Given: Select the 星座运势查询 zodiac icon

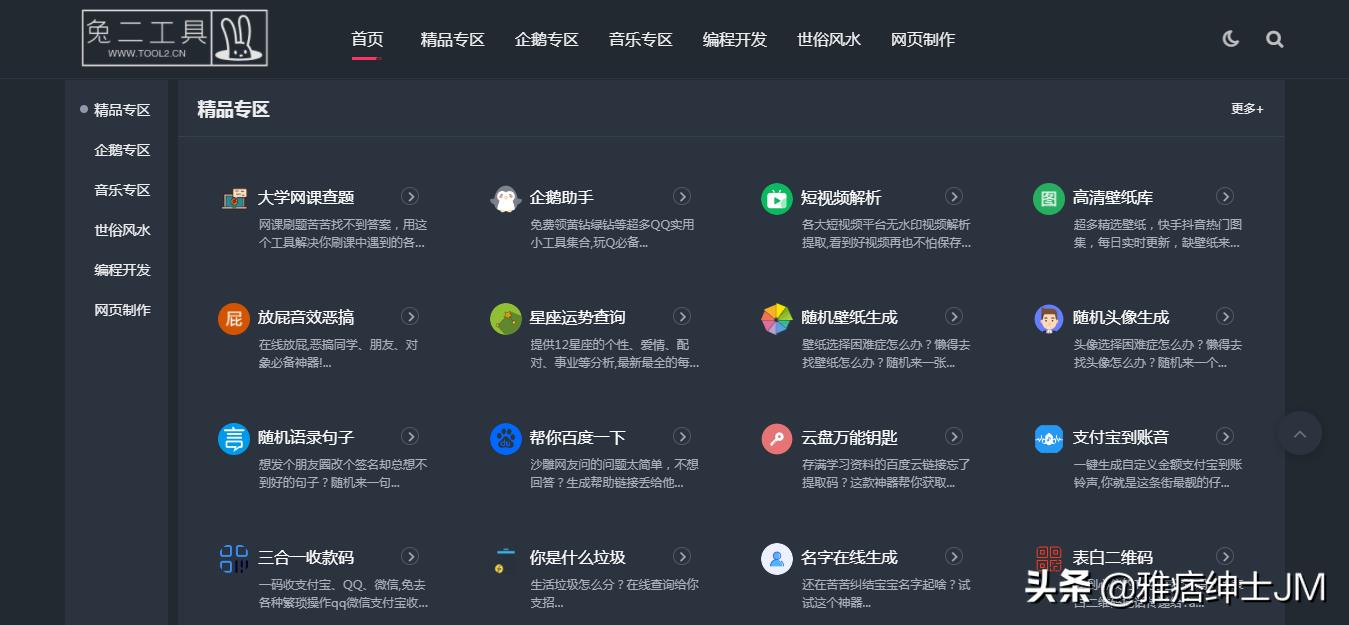Looking at the screenshot, I should 505,317.
